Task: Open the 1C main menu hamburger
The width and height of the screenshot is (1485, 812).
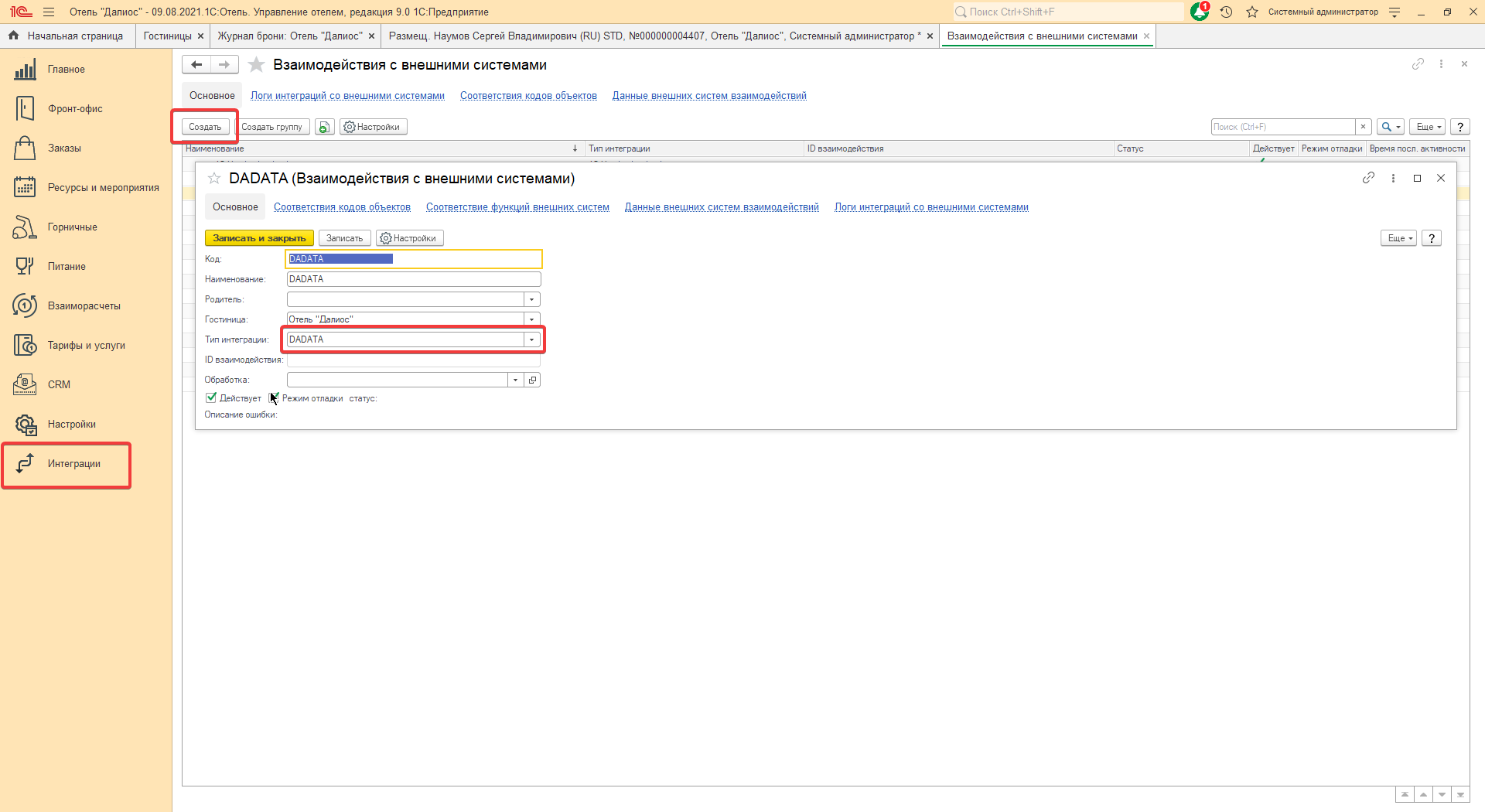Action: (49, 12)
